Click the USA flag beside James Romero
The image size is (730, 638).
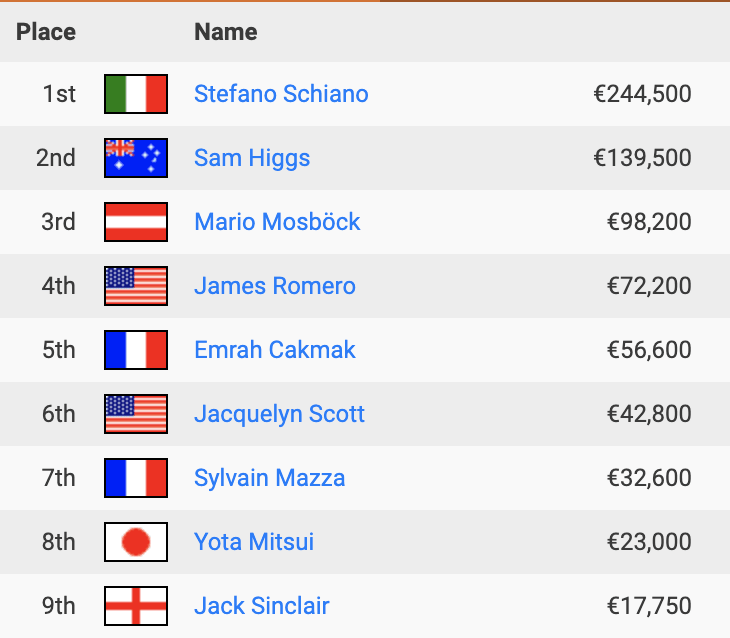point(135,286)
